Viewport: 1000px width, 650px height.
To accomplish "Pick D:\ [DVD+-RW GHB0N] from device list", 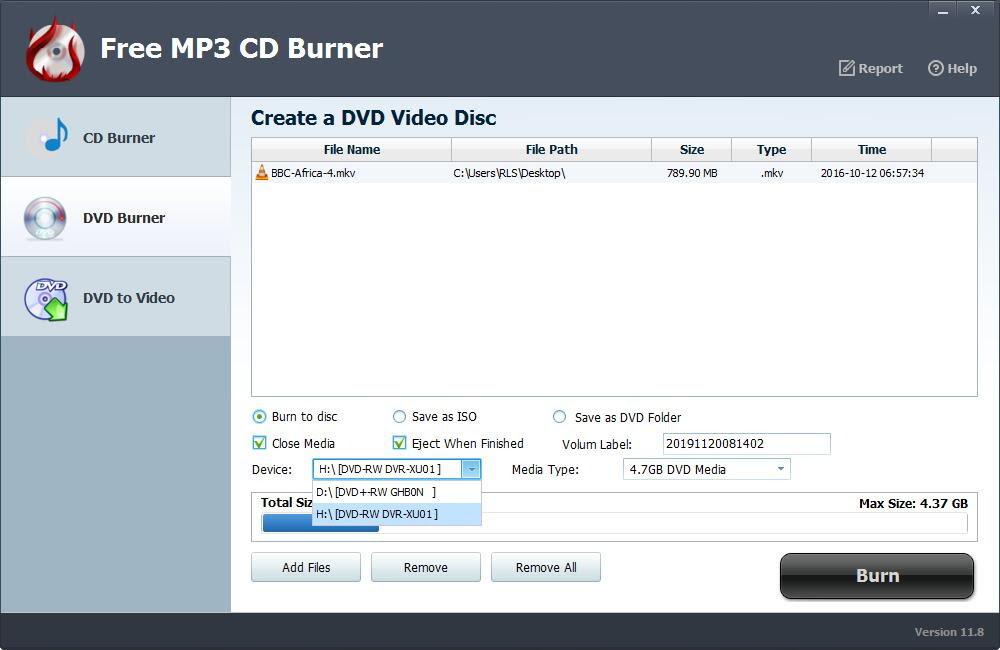I will pyautogui.click(x=397, y=492).
